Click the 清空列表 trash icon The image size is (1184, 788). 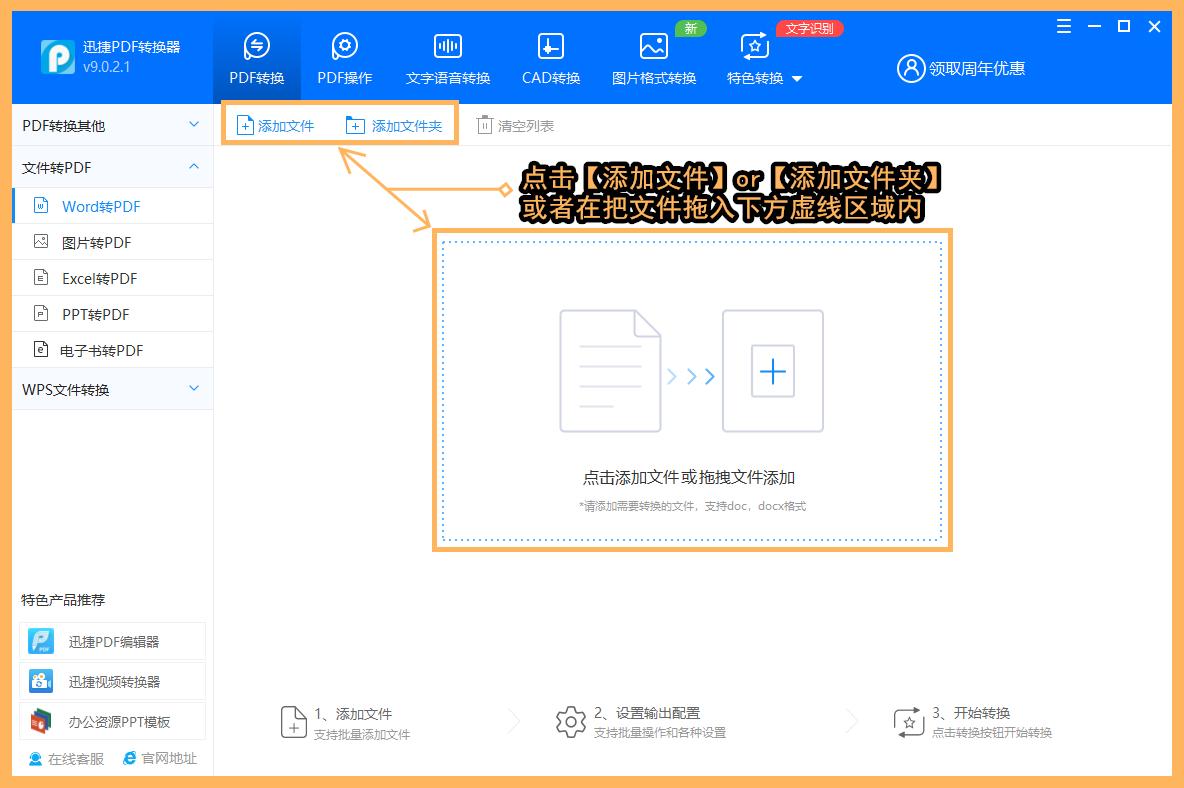pos(482,125)
